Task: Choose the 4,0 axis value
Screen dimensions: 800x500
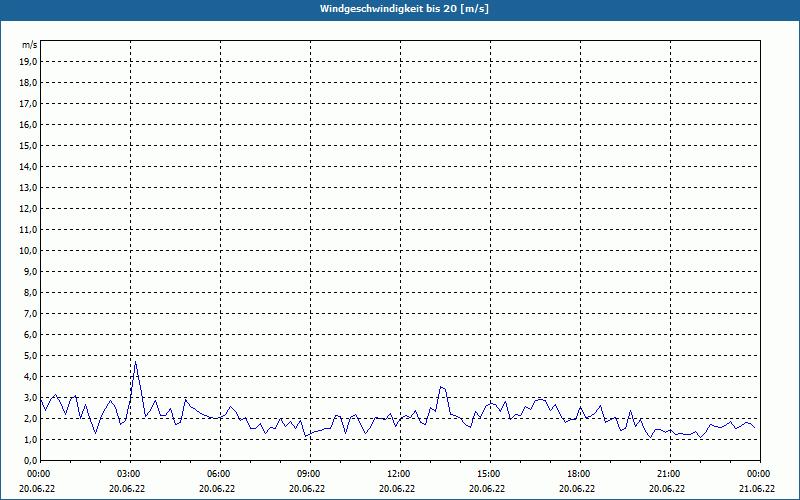Action: point(31,377)
